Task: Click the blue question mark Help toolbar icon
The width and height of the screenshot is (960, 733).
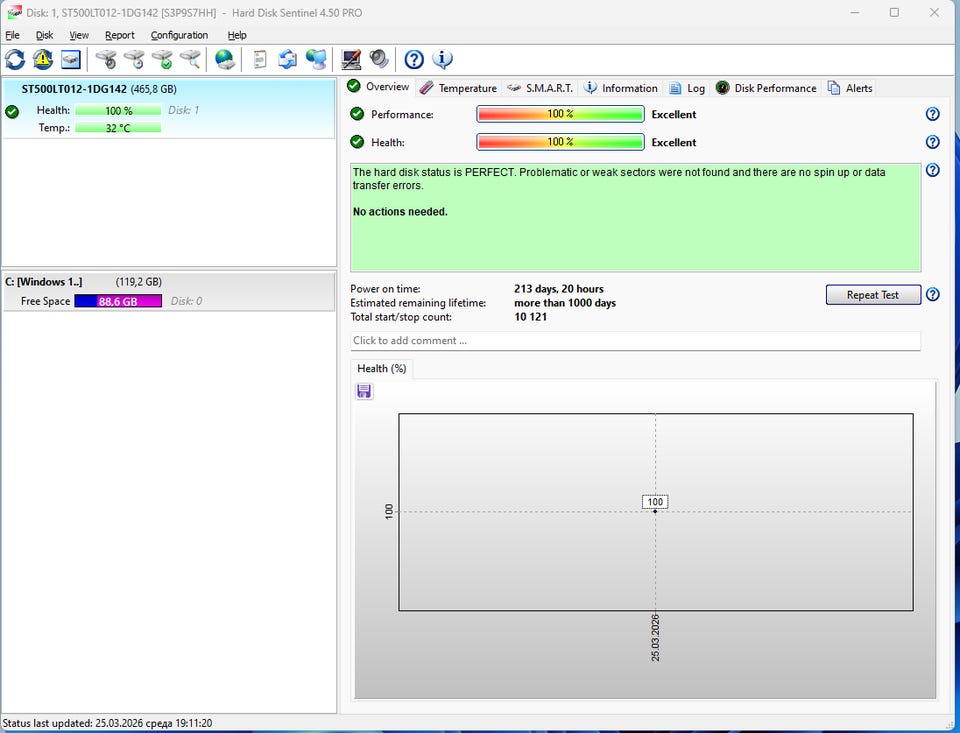Action: click(413, 59)
